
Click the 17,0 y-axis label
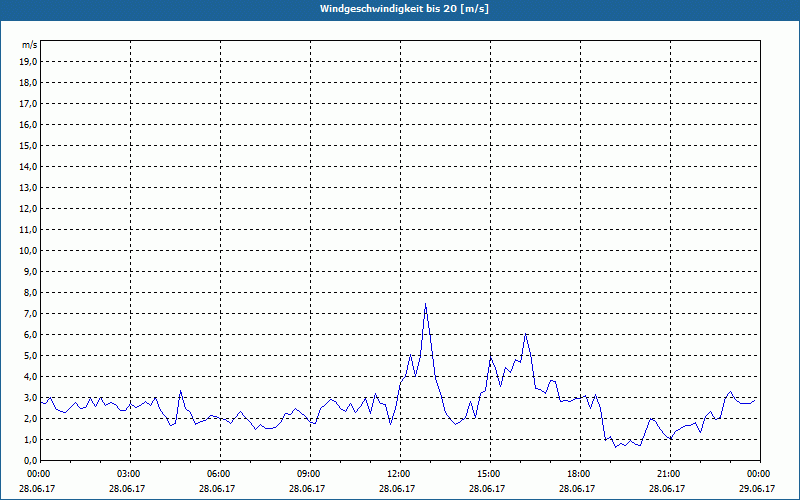pyautogui.click(x=29, y=104)
